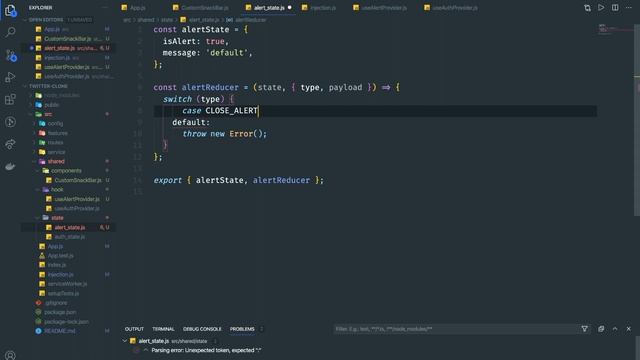Click the filter funnel icon in the Problems panel
Image resolution: width=640 pixels, height=360 pixels.
tap(584, 329)
